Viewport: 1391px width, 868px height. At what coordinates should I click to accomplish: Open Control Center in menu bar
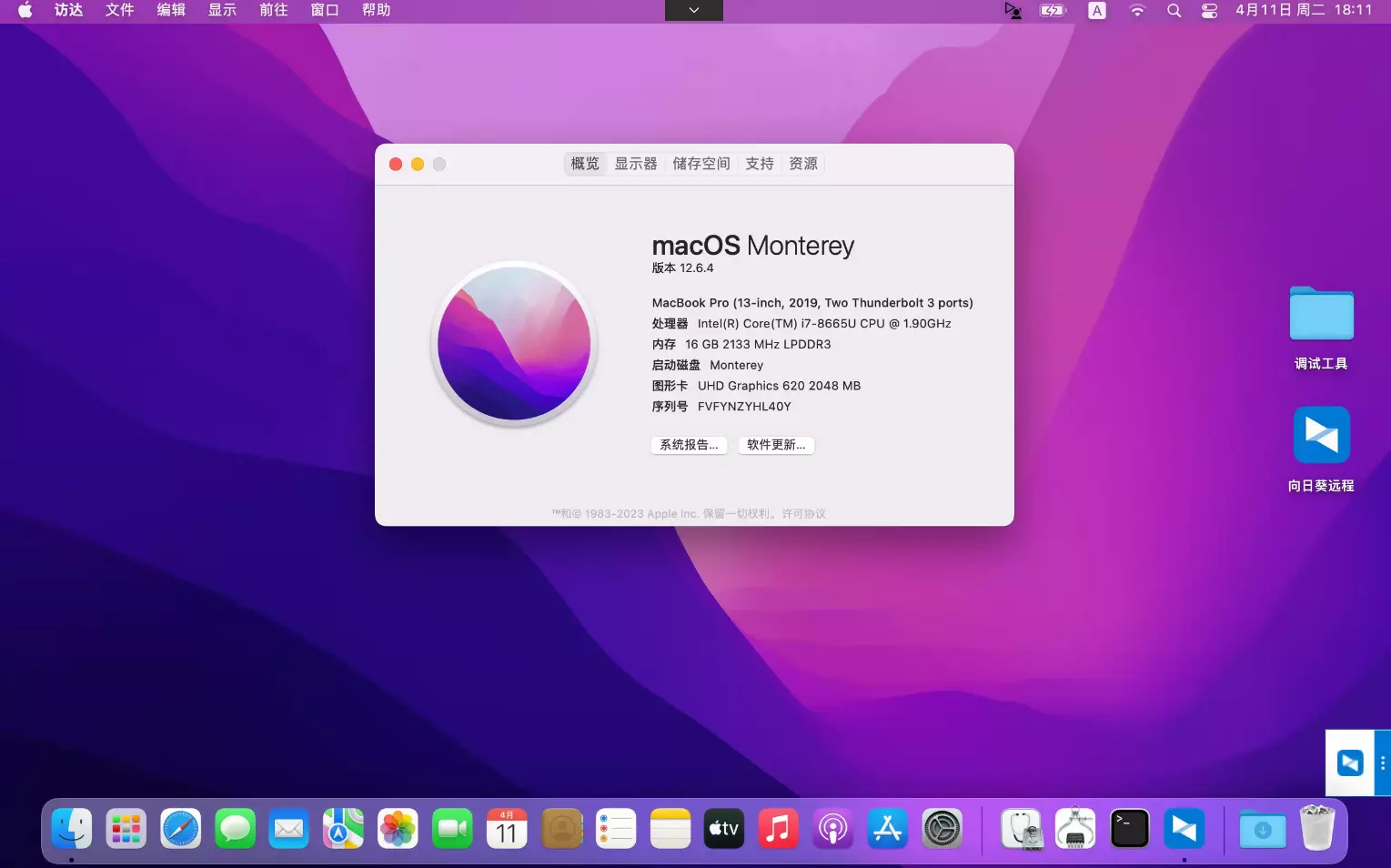click(x=1209, y=11)
